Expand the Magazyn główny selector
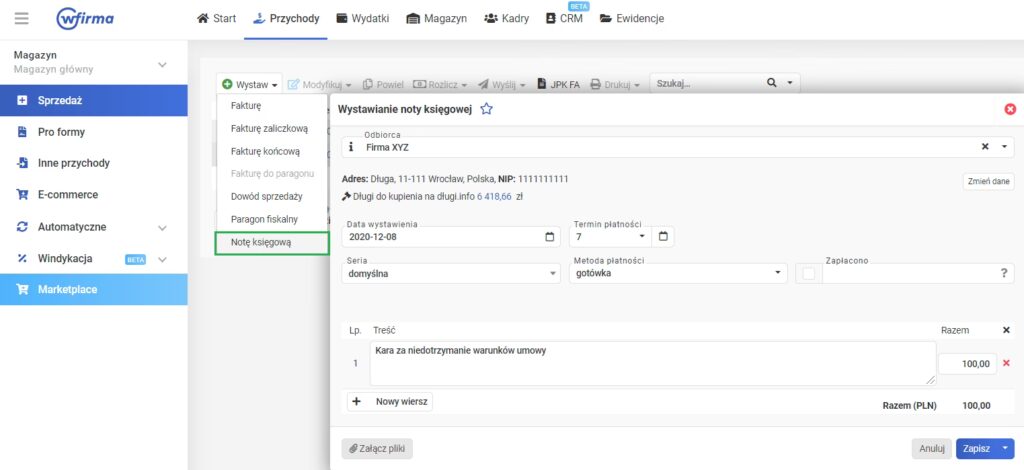This screenshot has height=470, width=1024. (x=163, y=65)
